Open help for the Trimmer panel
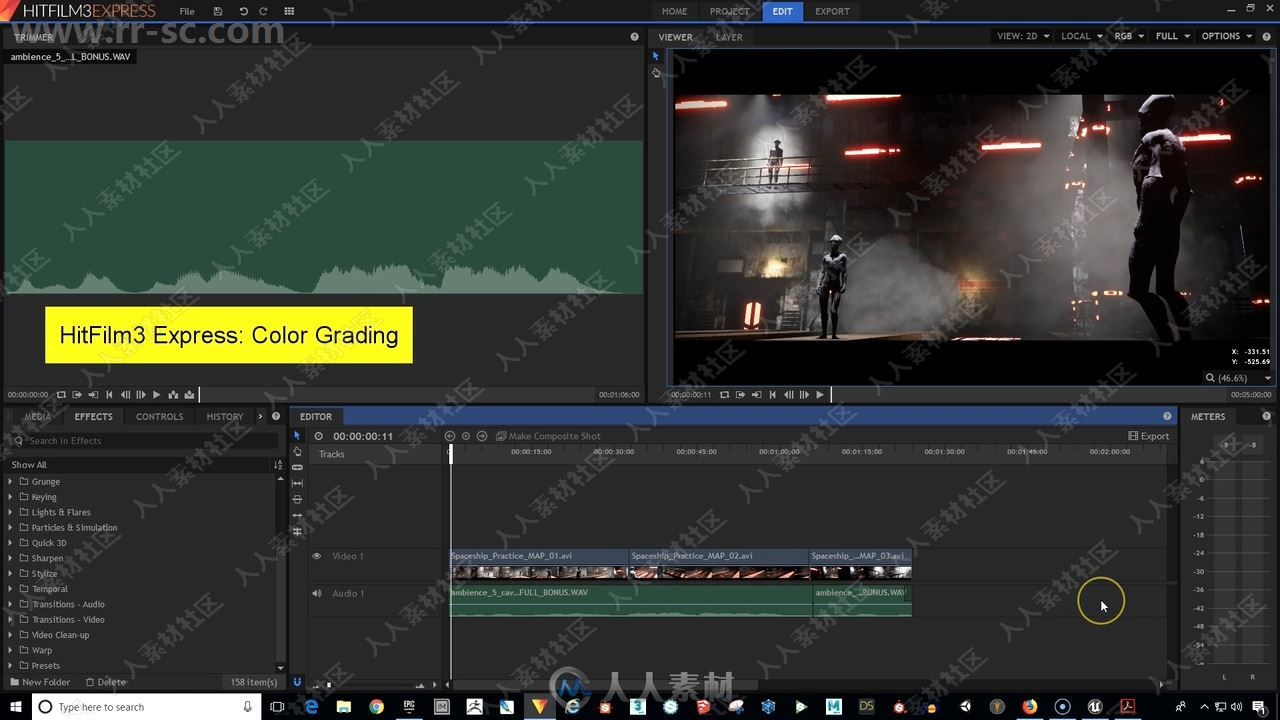This screenshot has width=1280, height=720. [634, 37]
